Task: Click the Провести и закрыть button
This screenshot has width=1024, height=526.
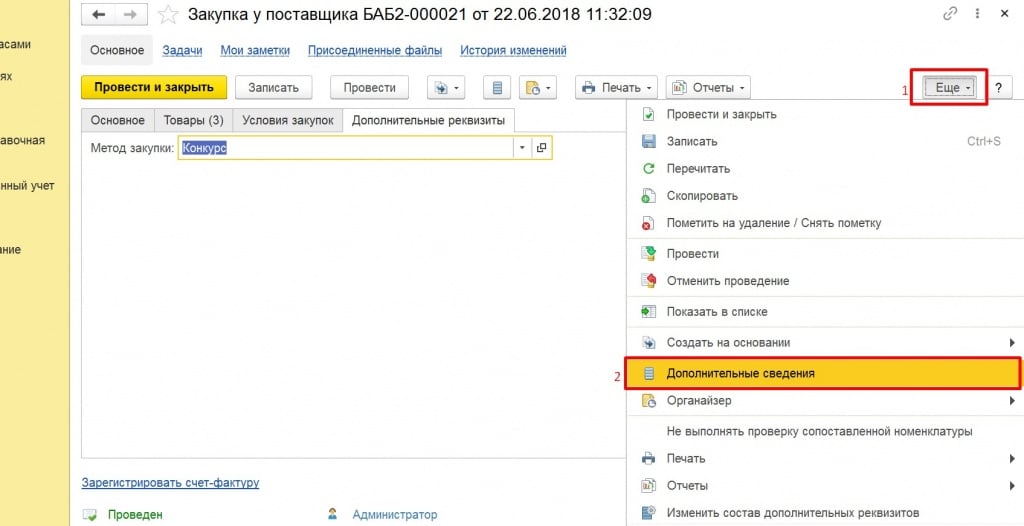Action: click(154, 88)
